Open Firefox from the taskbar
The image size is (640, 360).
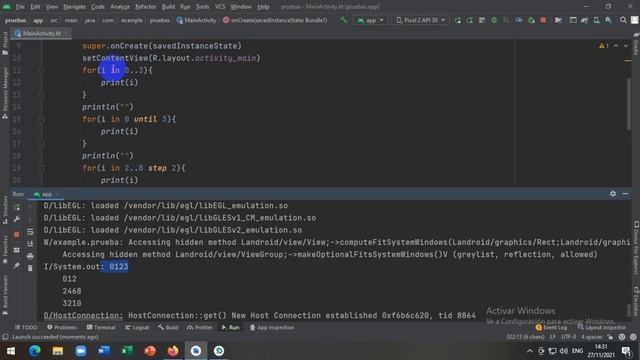point(173,351)
